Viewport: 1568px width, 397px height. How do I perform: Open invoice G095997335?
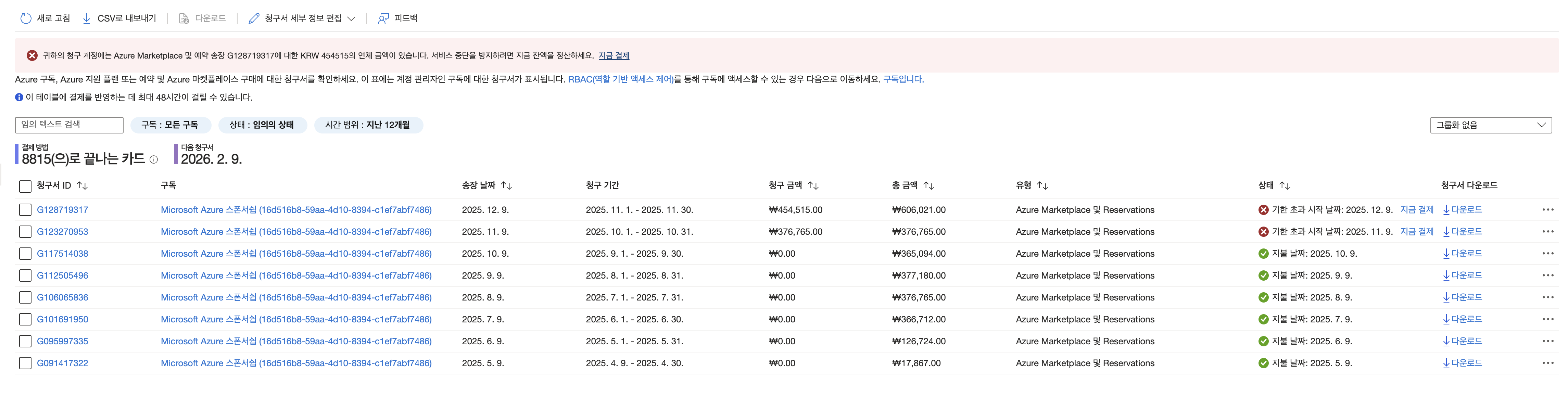coord(62,342)
